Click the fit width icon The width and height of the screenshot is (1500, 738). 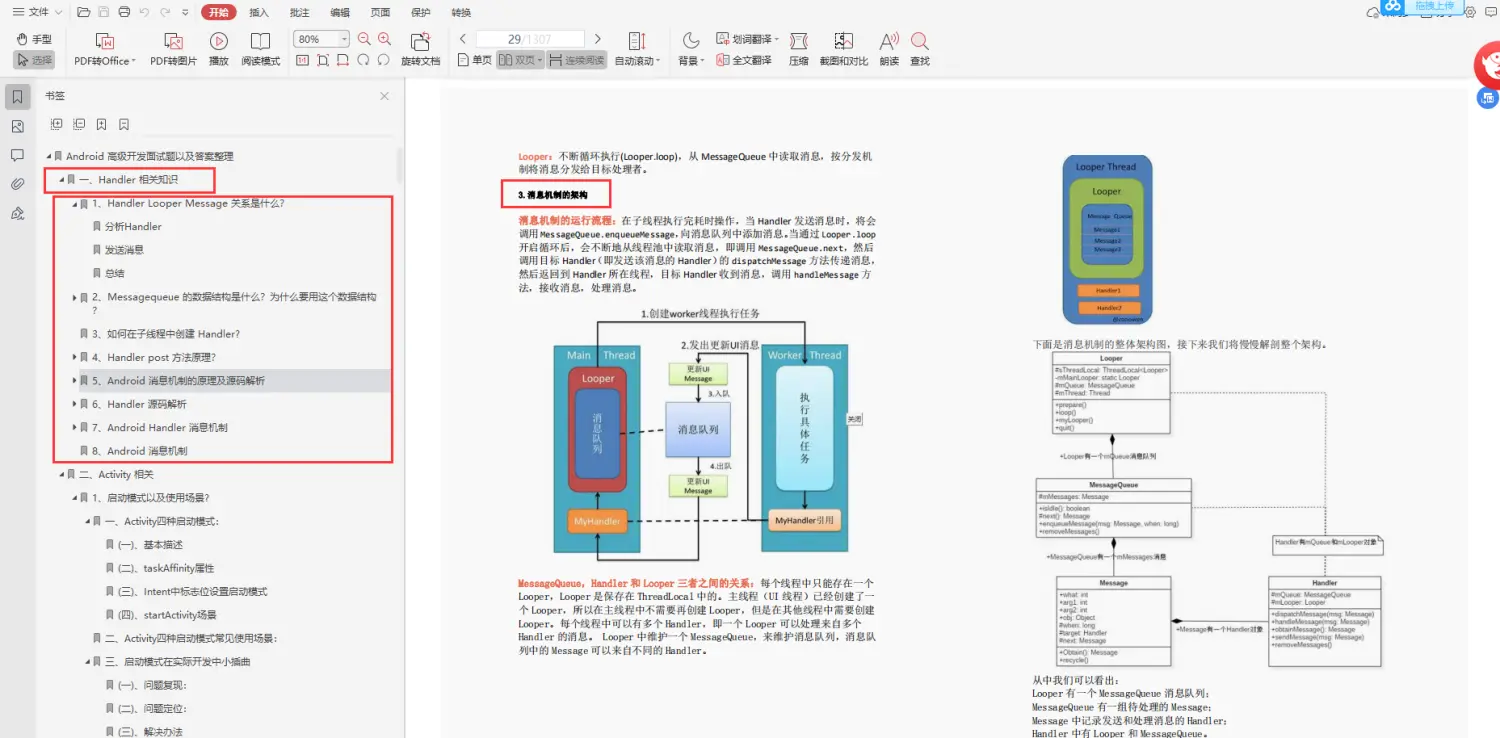coord(343,60)
